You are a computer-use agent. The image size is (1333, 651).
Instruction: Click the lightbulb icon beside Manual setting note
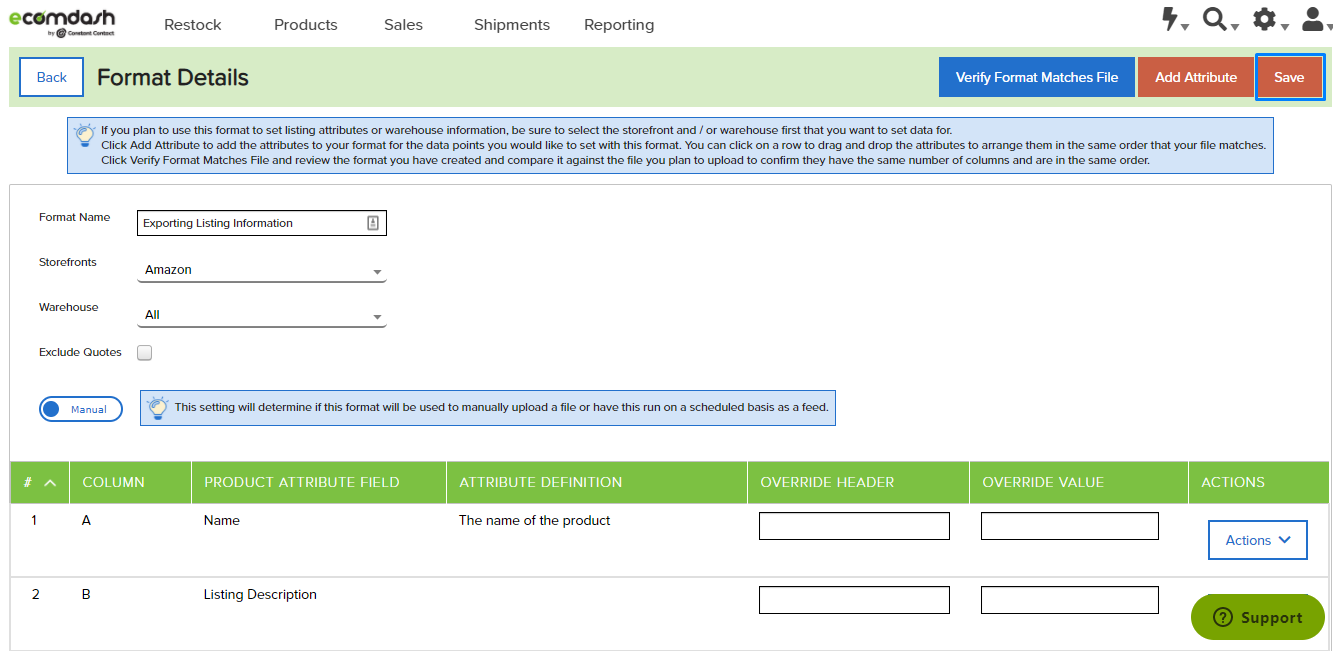[x=157, y=407]
